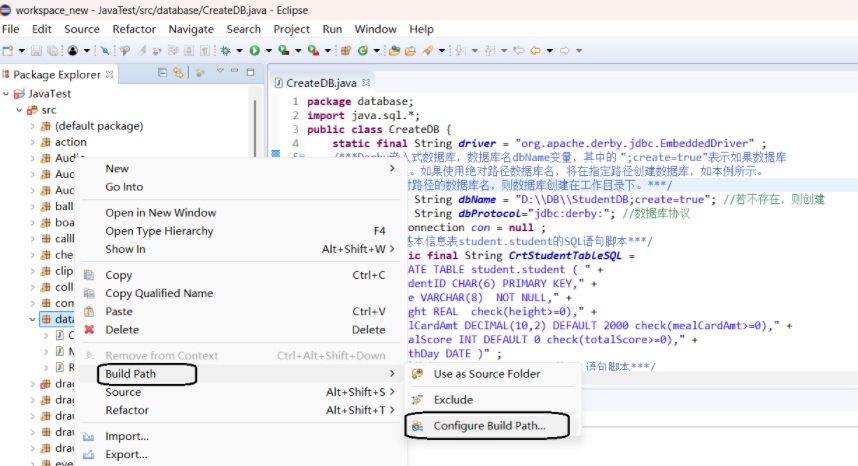Open the Navigate menu

(x=191, y=29)
